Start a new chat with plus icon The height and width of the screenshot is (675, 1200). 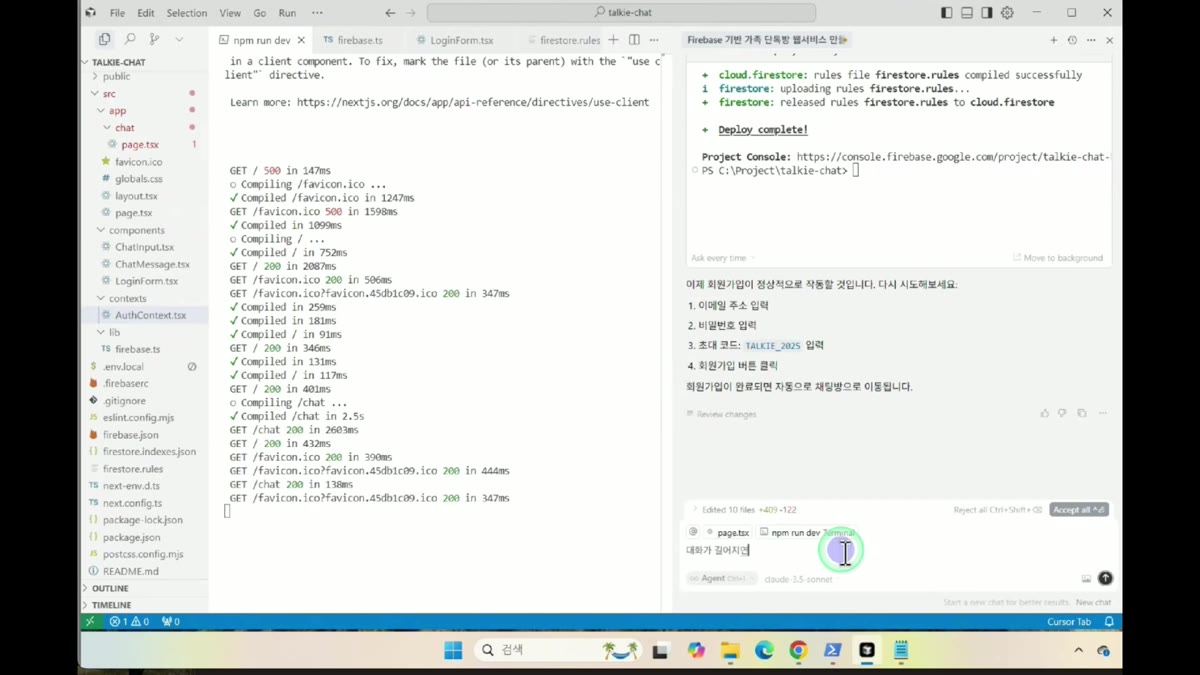click(1053, 40)
